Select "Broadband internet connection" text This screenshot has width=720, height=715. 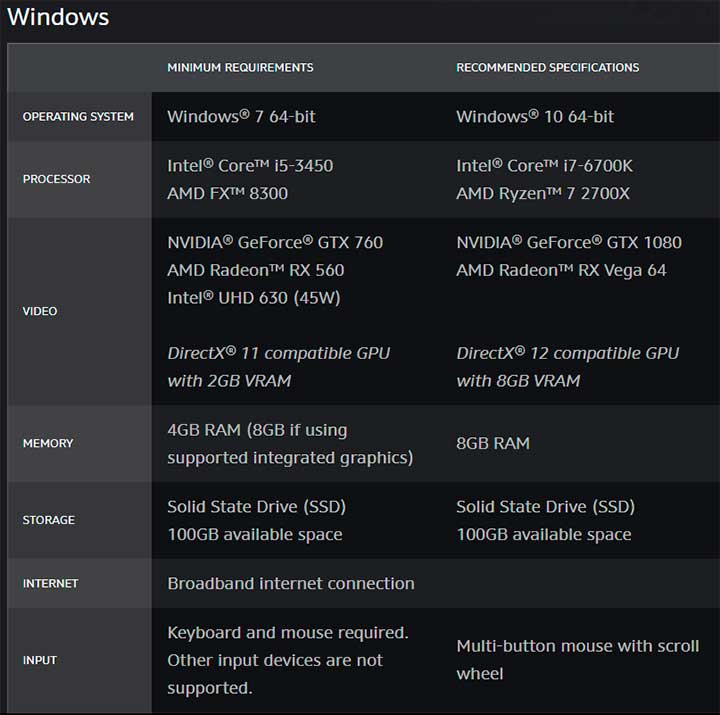[x=291, y=583]
